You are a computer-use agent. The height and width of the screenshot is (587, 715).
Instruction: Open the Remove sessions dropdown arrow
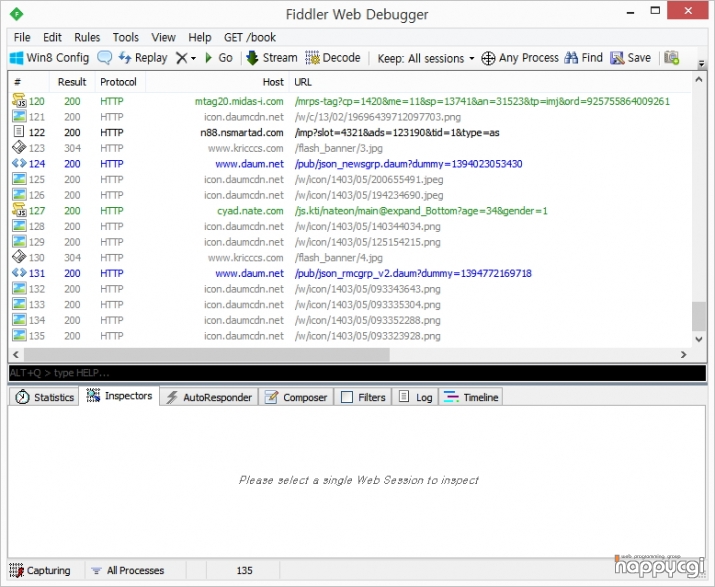click(193, 58)
